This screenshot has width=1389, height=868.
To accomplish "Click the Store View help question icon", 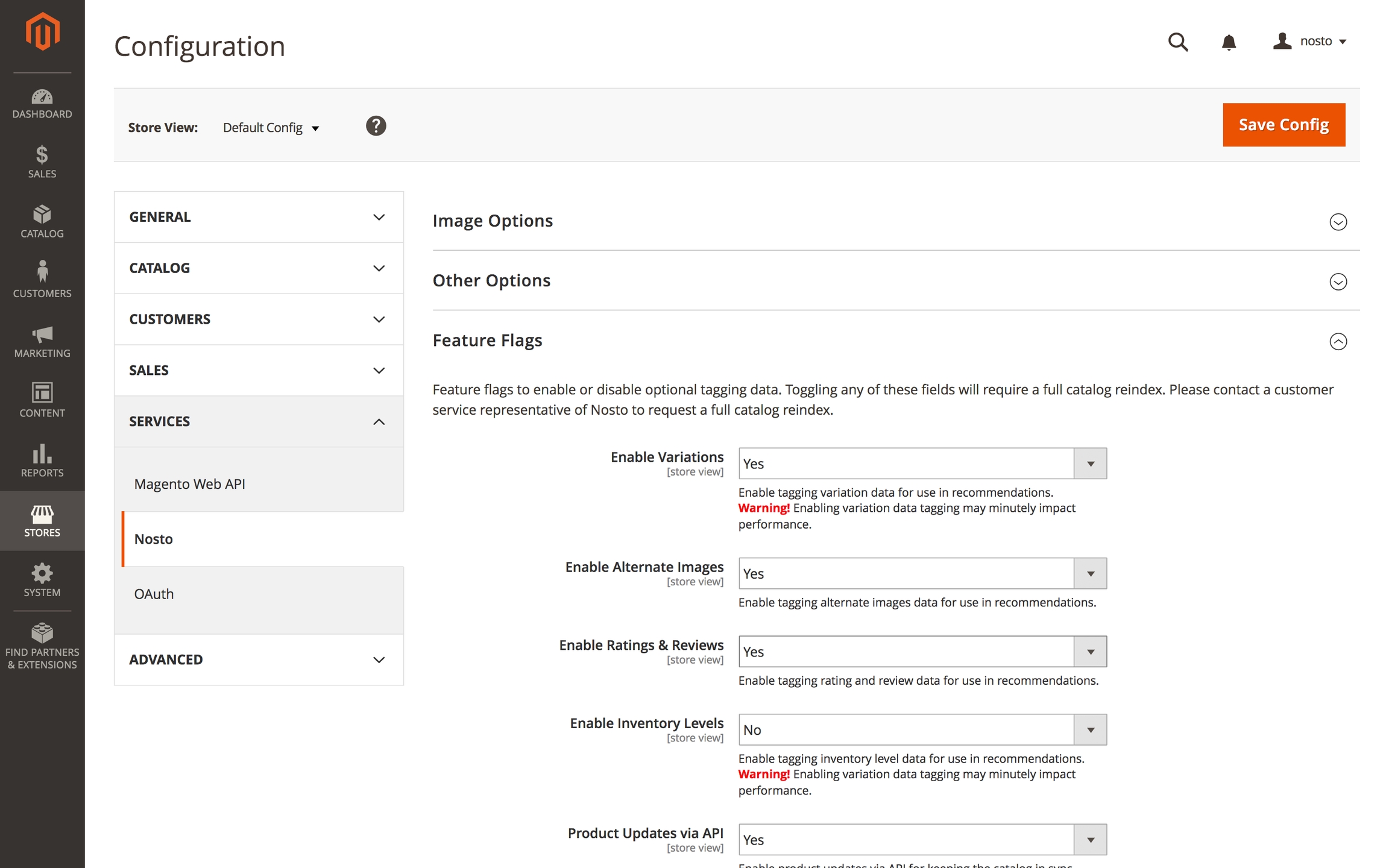I will pyautogui.click(x=376, y=126).
